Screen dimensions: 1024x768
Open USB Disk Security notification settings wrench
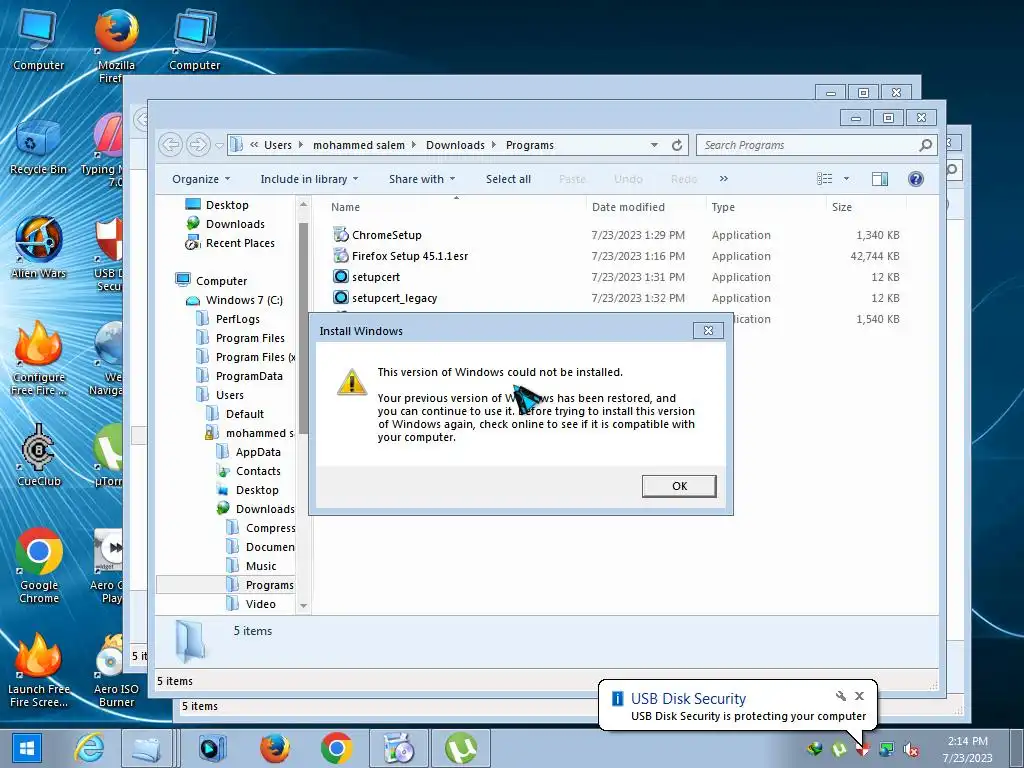coord(840,696)
